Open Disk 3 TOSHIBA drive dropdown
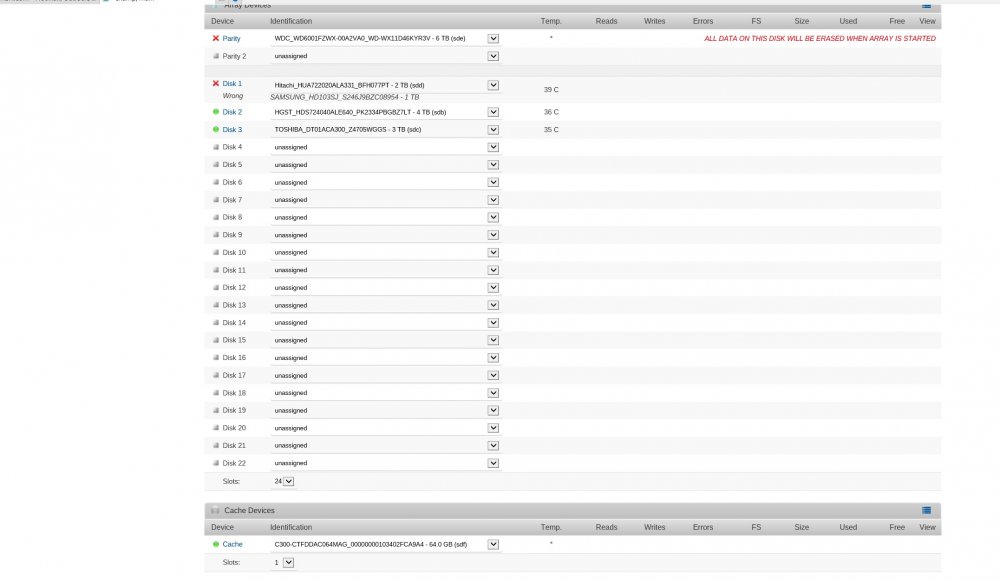The width and height of the screenshot is (1000, 581). 385,129
